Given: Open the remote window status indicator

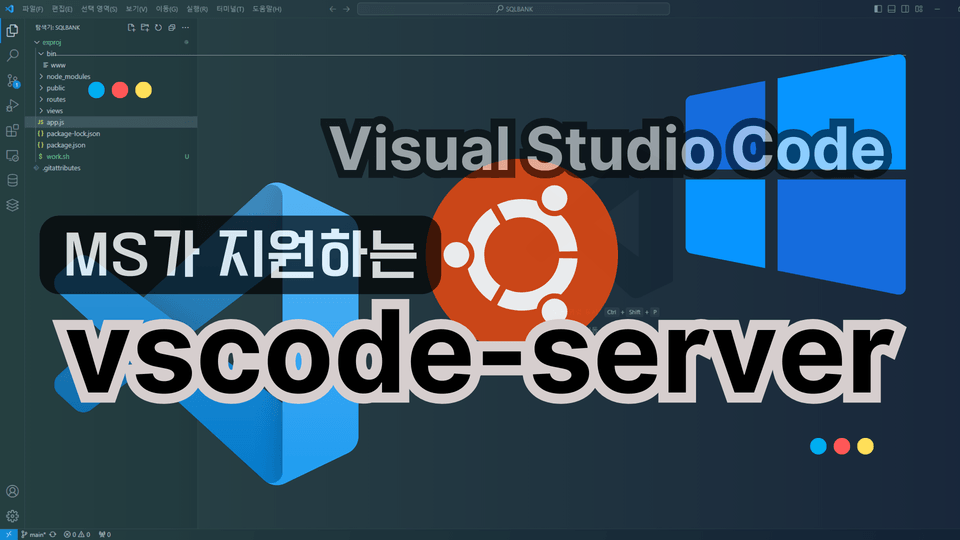Looking at the screenshot, I should click(x=9, y=534).
